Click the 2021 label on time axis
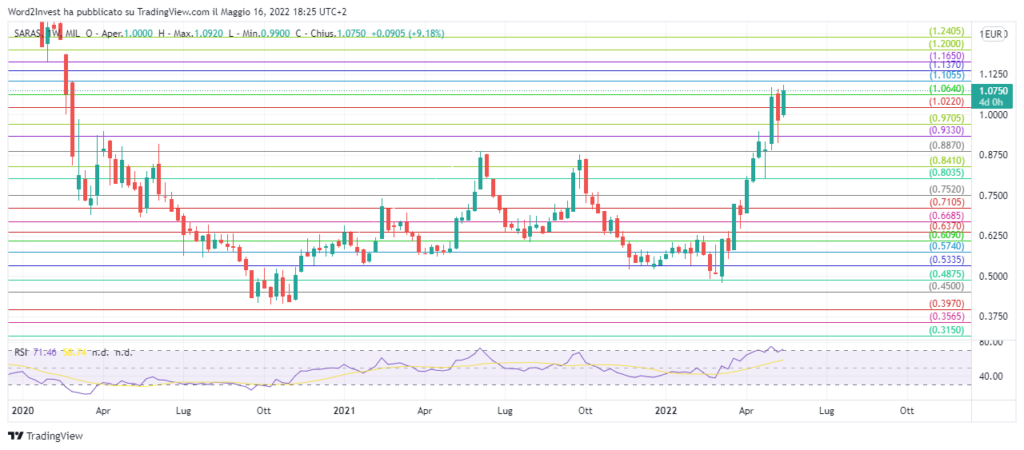Image resolution: width=1024 pixels, height=450 pixels. tap(344, 411)
